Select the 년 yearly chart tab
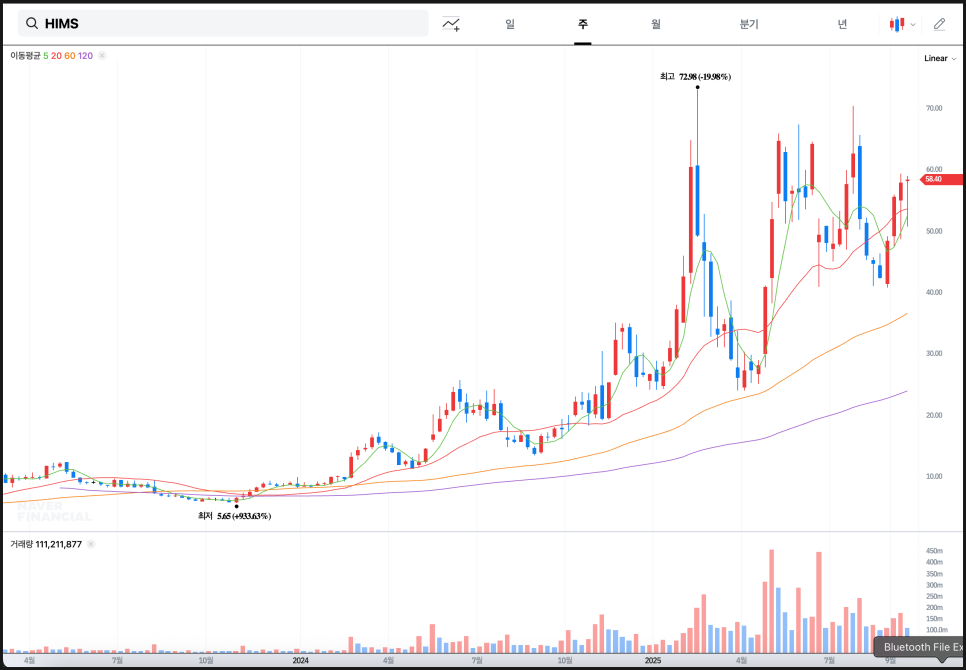The image size is (966, 670). coord(842,25)
